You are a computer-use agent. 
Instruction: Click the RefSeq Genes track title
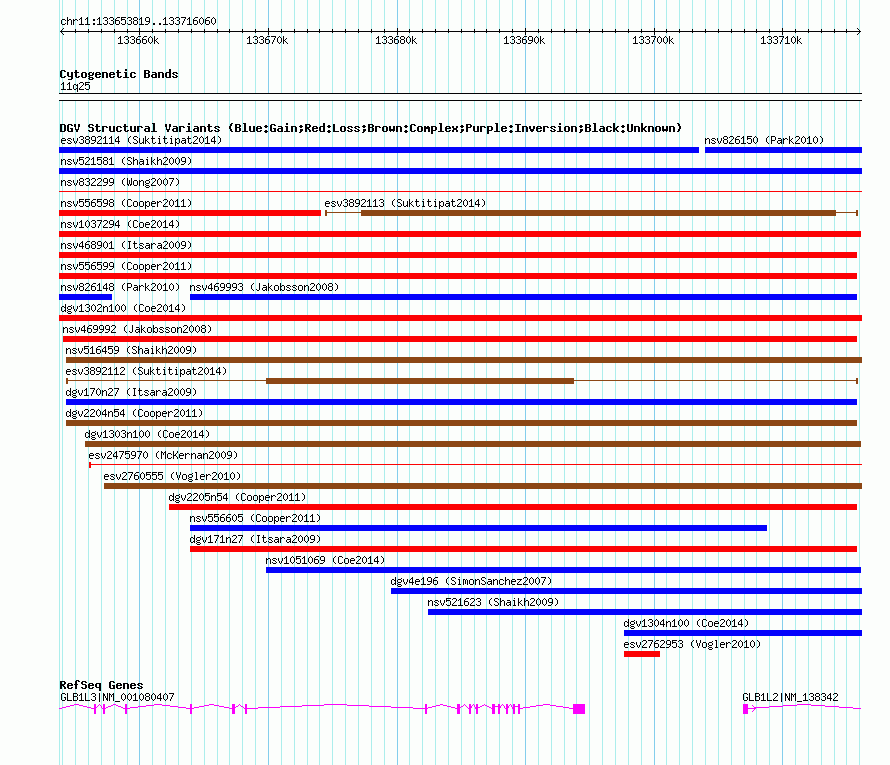(x=101, y=685)
